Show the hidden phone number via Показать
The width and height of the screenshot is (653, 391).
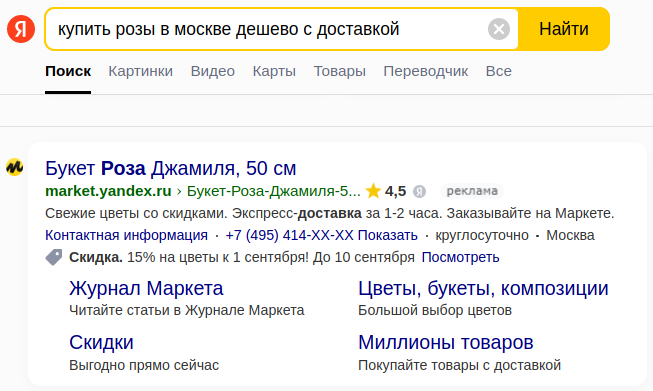pyautogui.click(x=388, y=235)
